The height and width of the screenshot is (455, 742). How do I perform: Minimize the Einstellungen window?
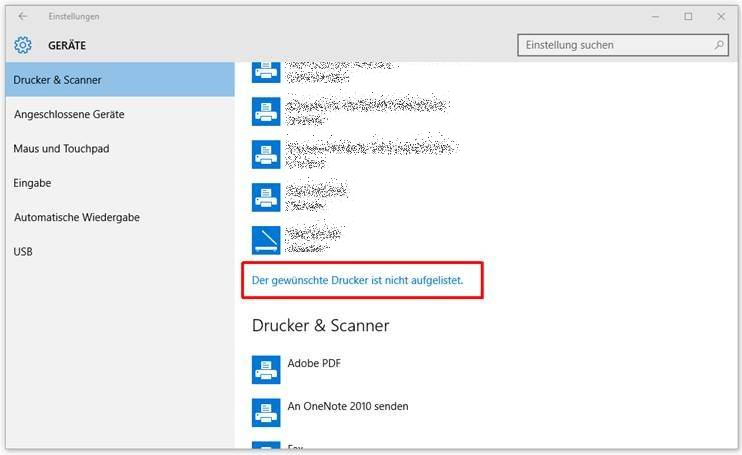[655, 17]
